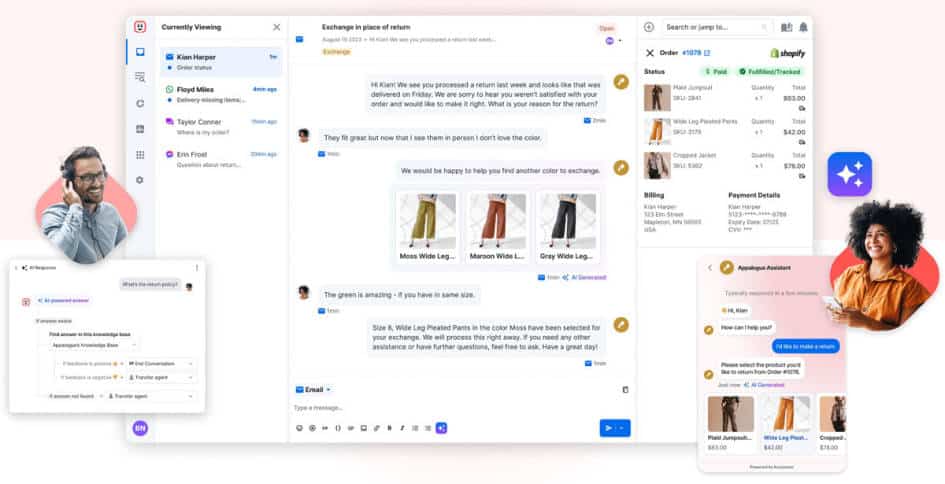Viewport: 945px width, 484px height.
Task: Select the Gray Wide Leg product card
Action: tap(567, 227)
